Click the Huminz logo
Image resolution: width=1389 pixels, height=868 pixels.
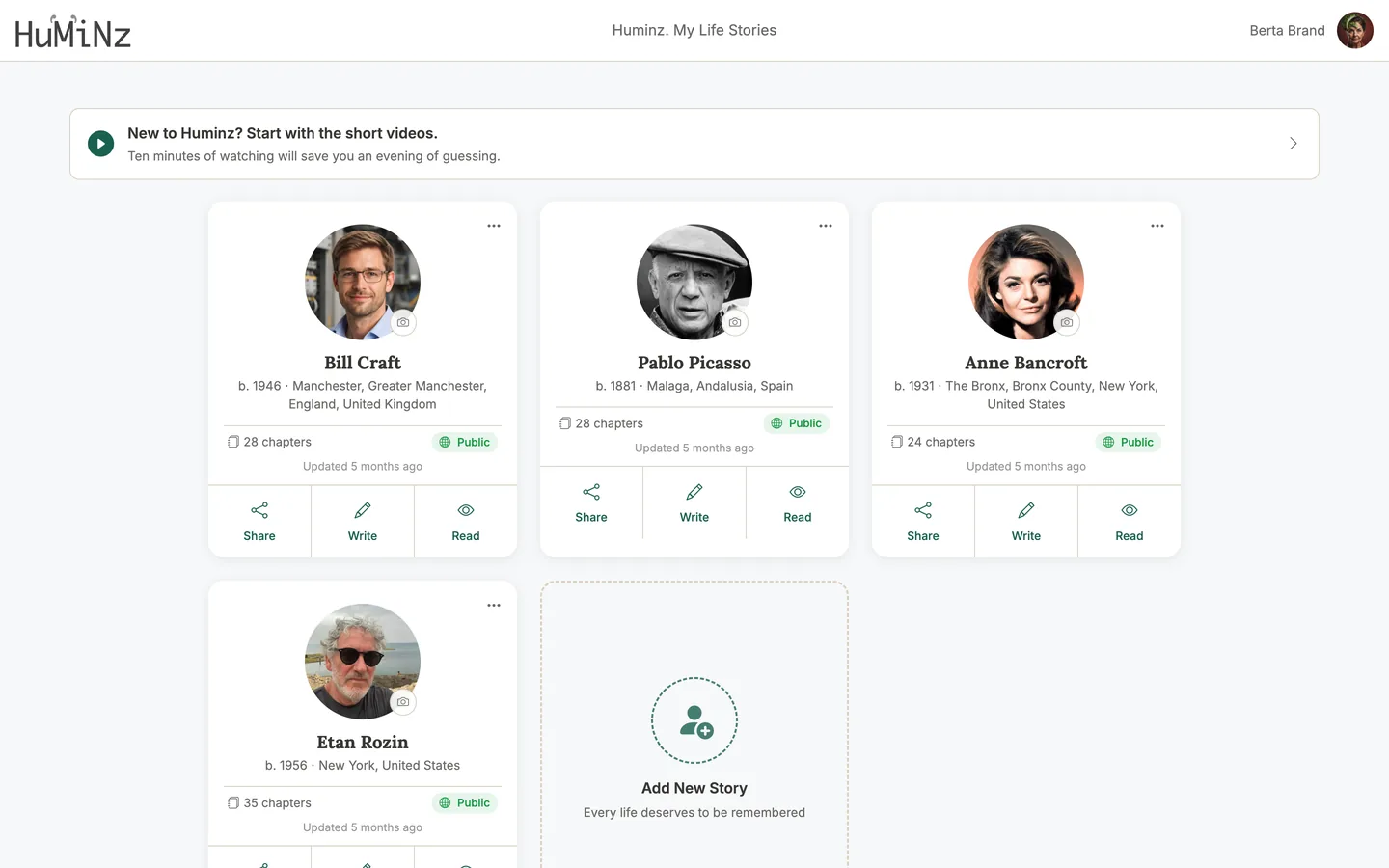point(72,32)
